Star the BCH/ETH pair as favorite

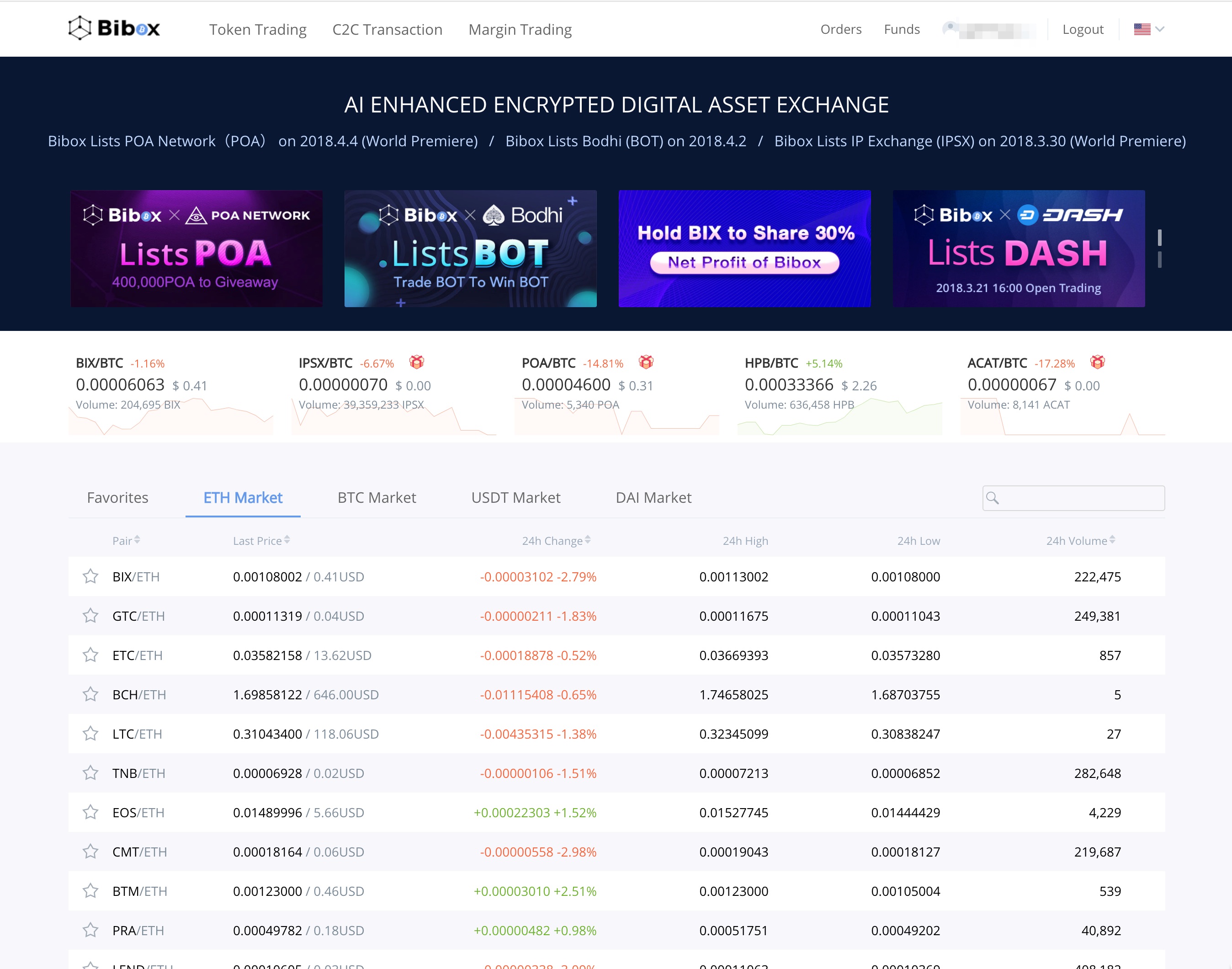(x=90, y=694)
